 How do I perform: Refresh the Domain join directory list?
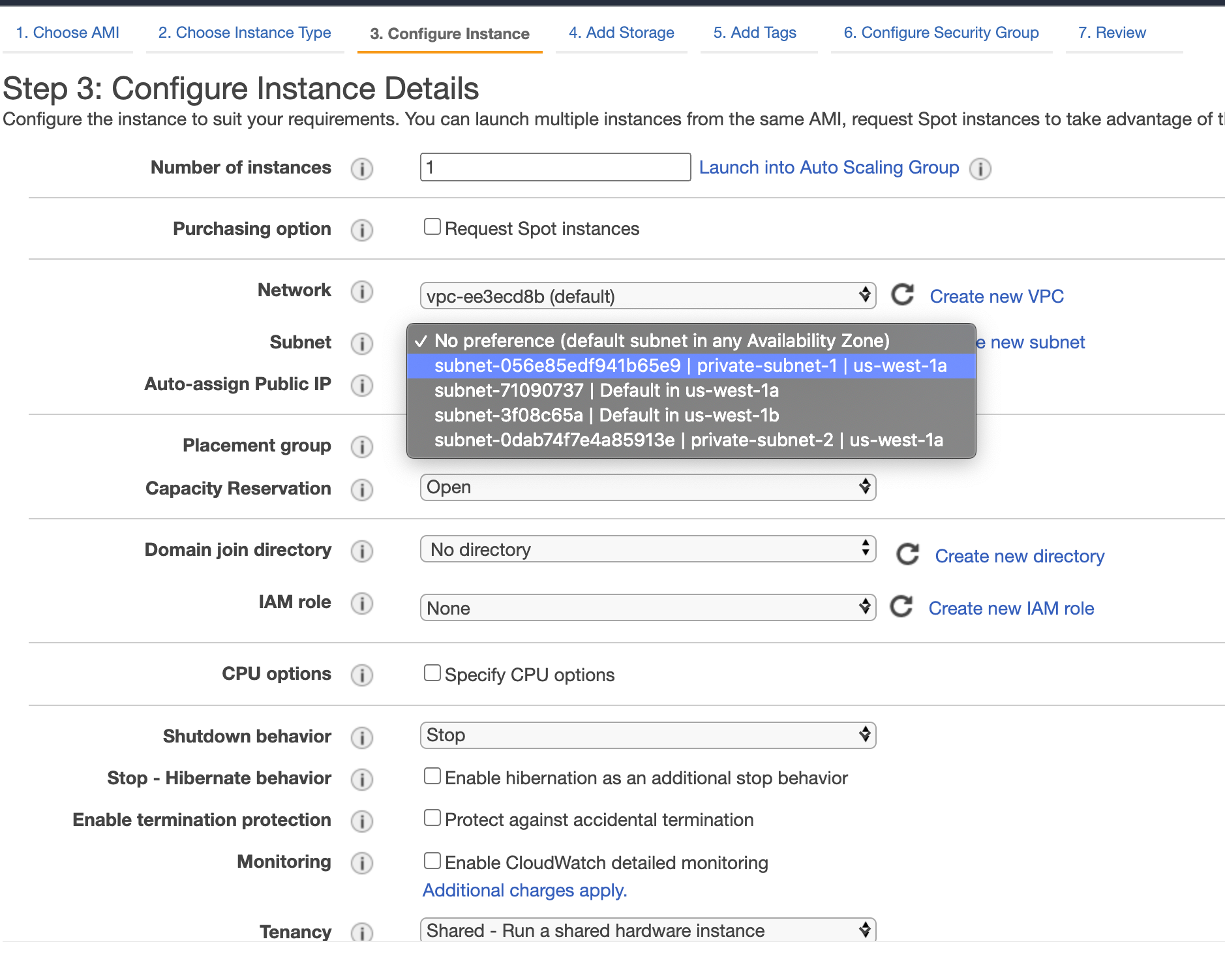(x=907, y=555)
